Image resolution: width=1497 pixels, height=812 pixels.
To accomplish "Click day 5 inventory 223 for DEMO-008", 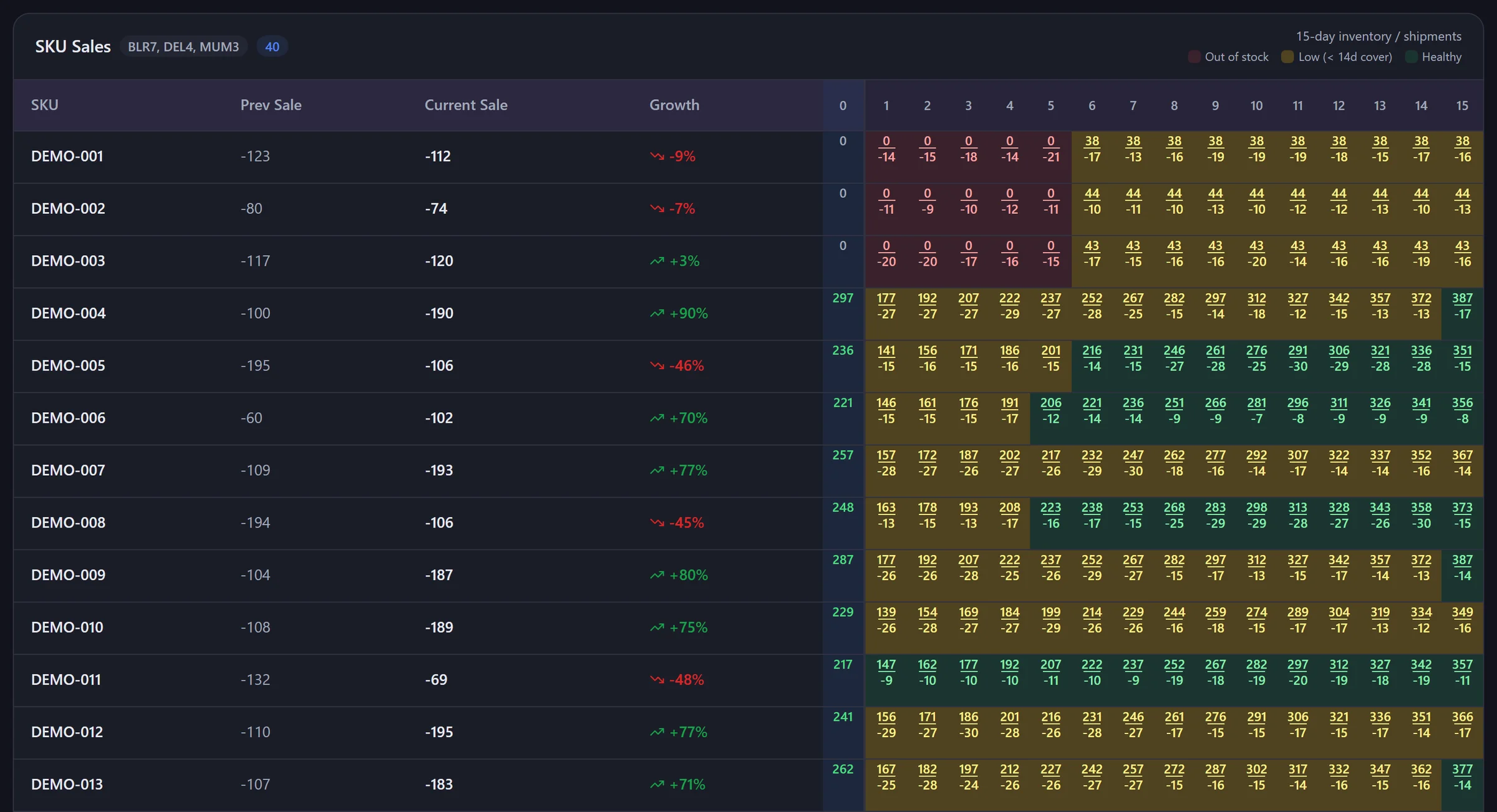I will click(1051, 508).
